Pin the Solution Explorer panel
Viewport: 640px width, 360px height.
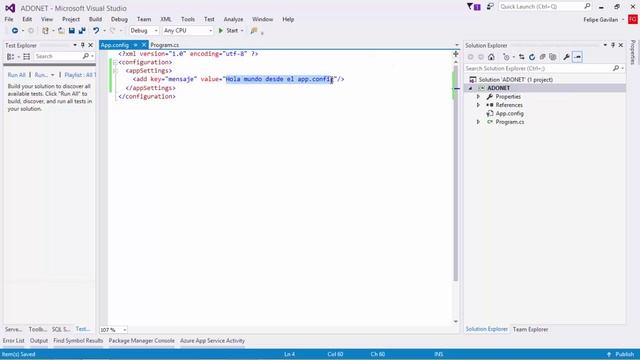pyautogui.click(x=613, y=45)
